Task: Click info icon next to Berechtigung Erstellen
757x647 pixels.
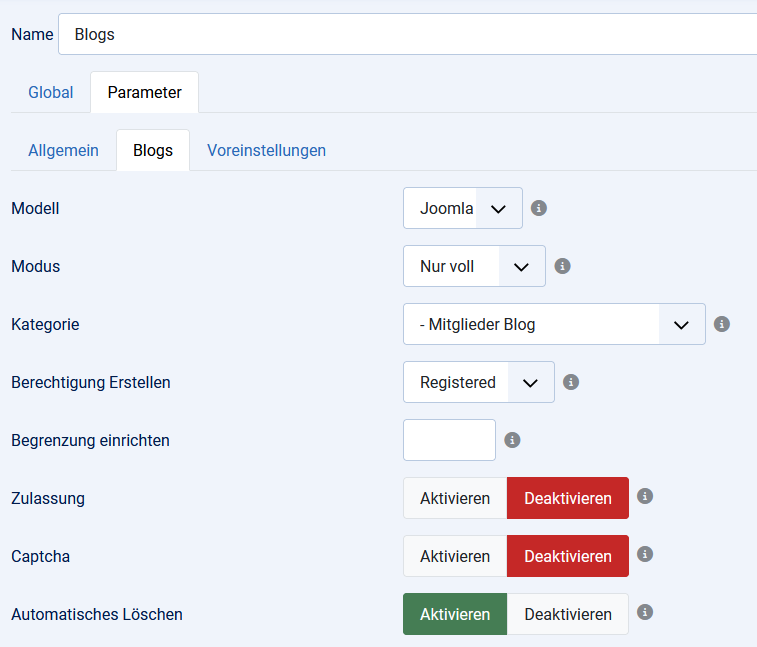Action: (571, 382)
